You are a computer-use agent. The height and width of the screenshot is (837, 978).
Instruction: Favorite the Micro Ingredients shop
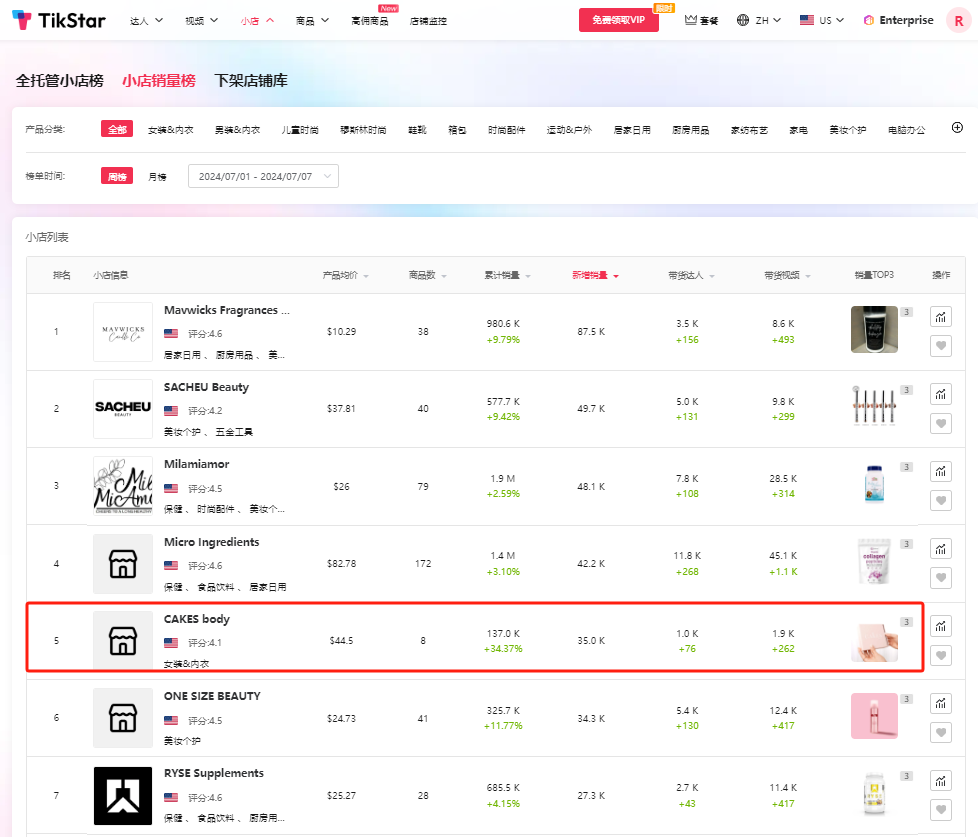(941, 578)
